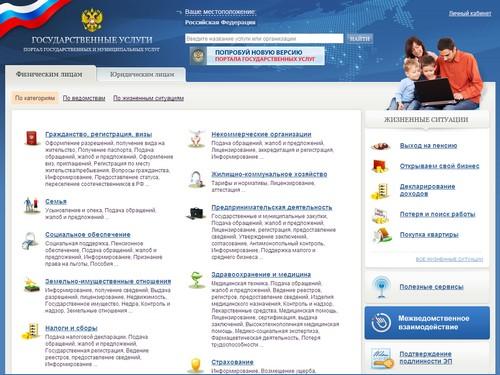This screenshot has height=375, width=500.
Task: Click the НАЙТИ search button
Action: coord(360,39)
